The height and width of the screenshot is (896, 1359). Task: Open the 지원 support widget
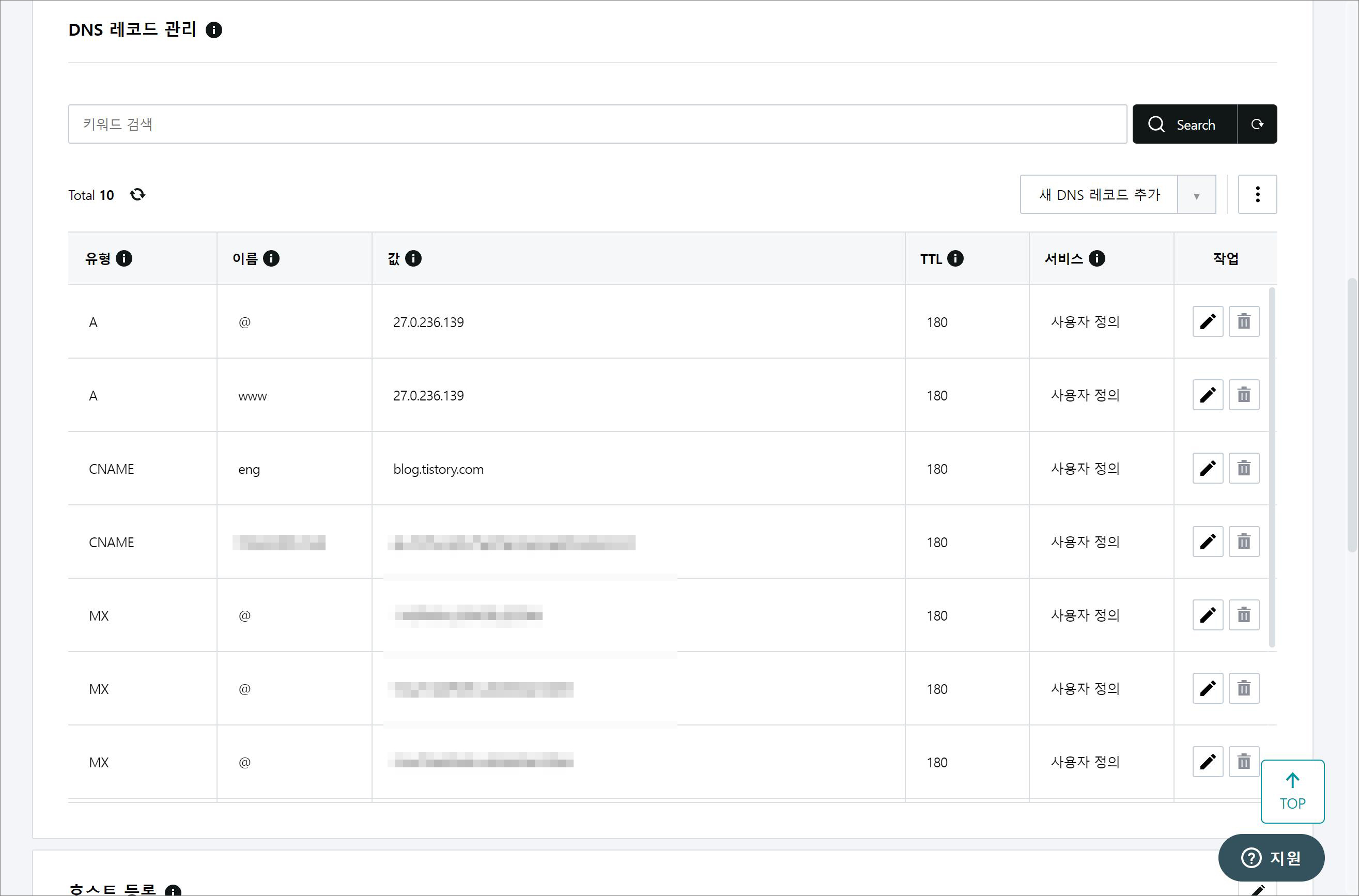point(1271,858)
